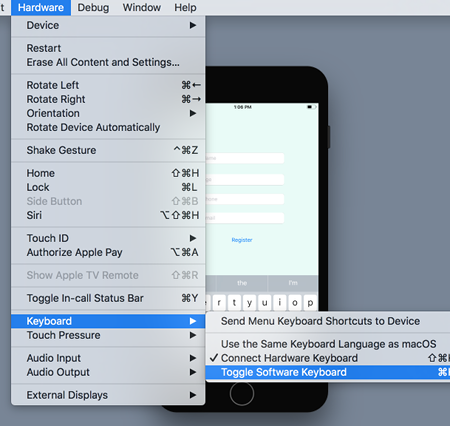Tap the 'r' key on simulator keyboard
Viewport: 450px width, 426px height.
219,303
